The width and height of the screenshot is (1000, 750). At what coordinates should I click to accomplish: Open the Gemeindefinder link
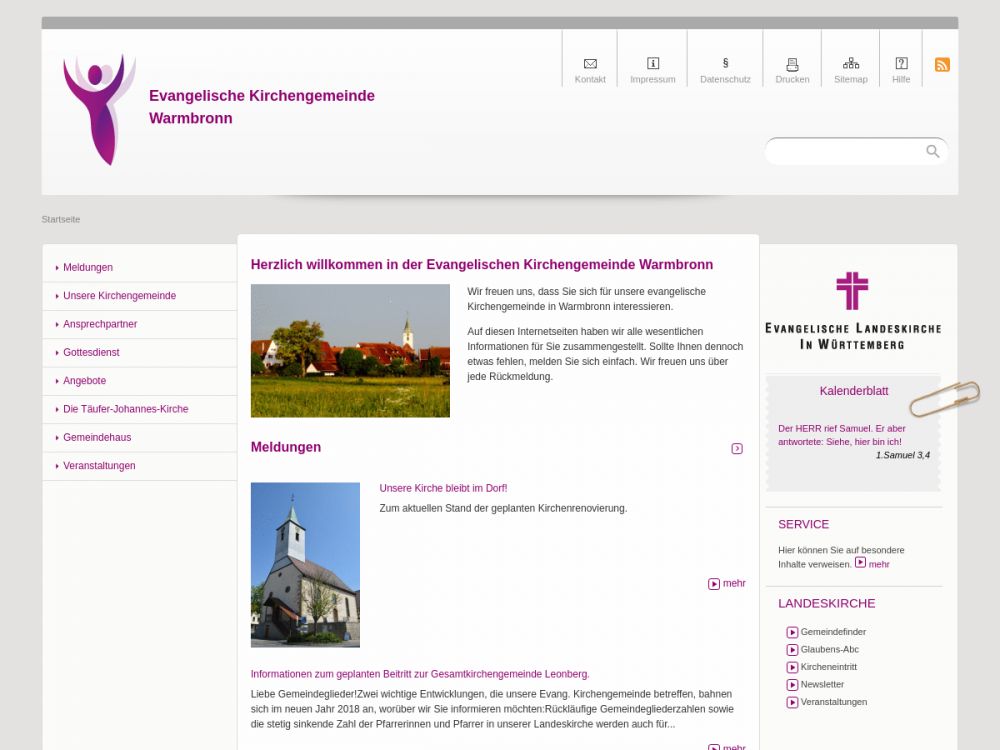pyautogui.click(x=833, y=632)
